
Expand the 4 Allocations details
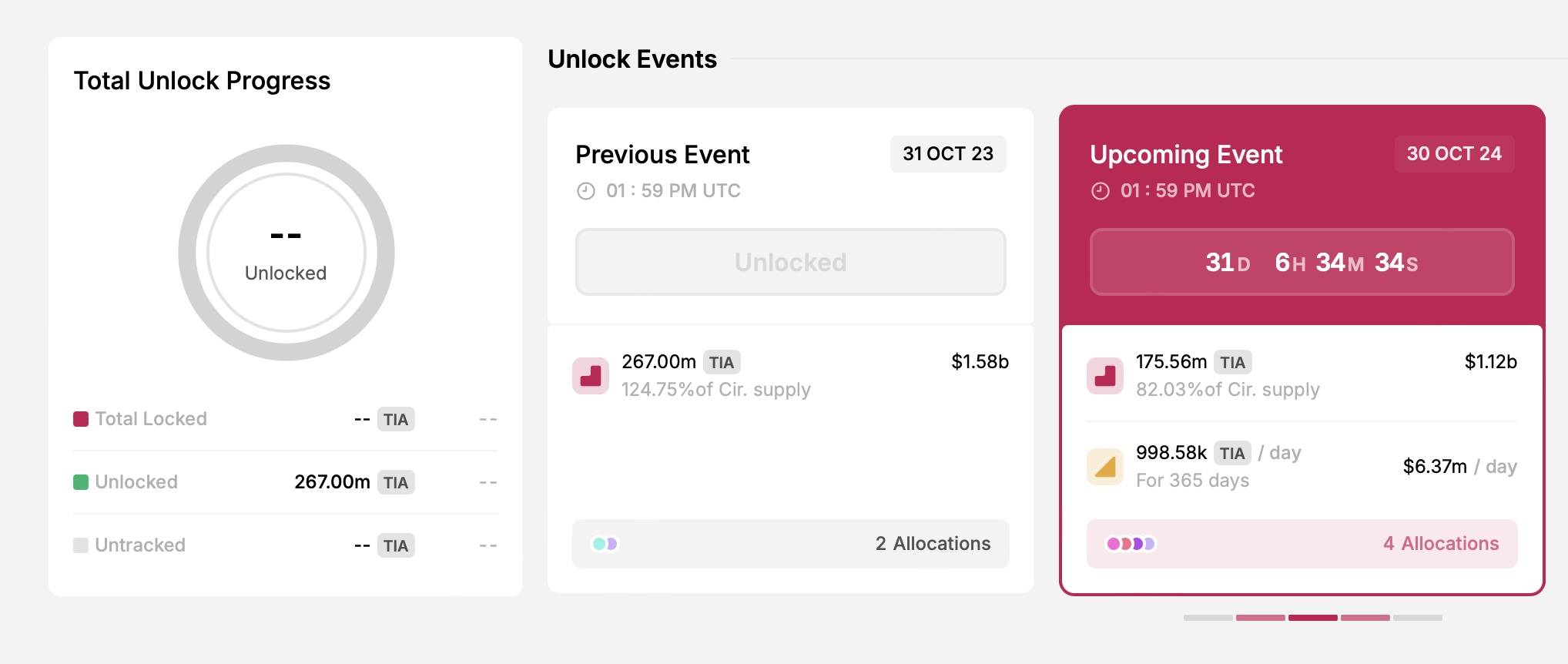coord(1302,544)
